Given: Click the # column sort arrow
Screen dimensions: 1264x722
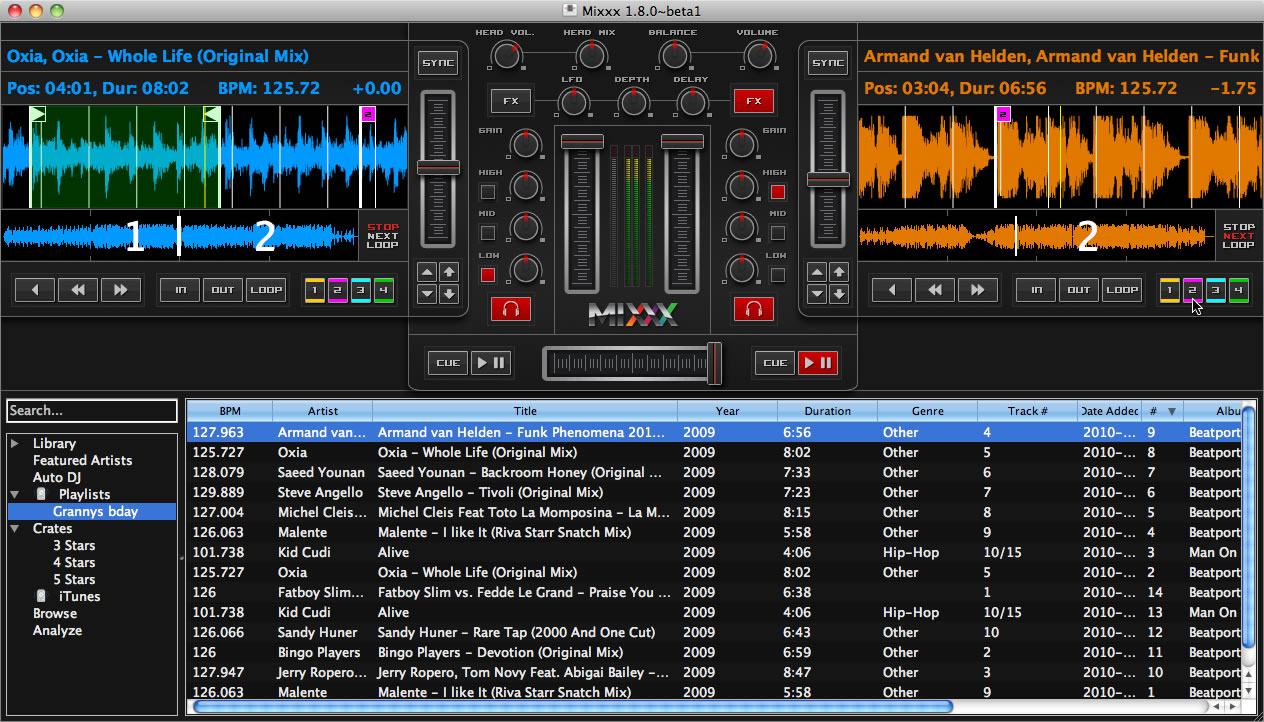Looking at the screenshot, I should point(1171,411).
